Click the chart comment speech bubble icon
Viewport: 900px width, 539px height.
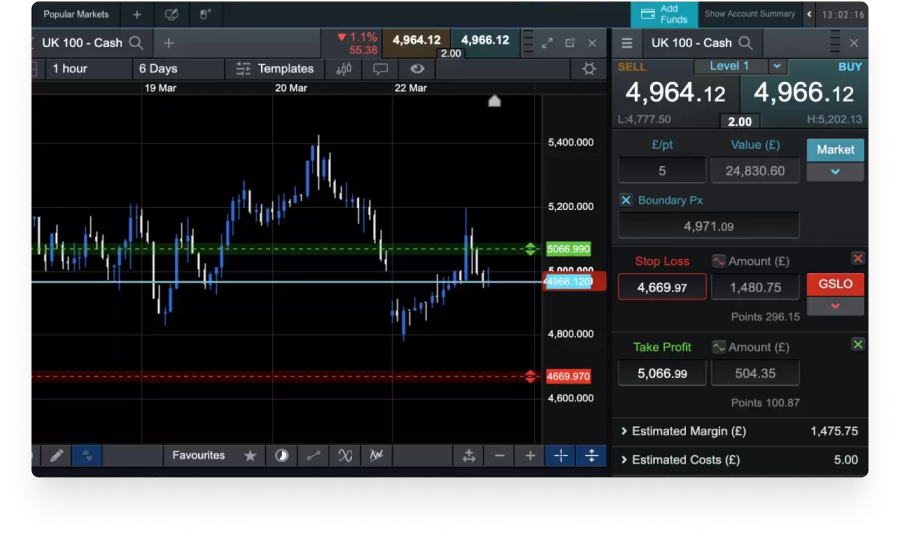pos(380,69)
